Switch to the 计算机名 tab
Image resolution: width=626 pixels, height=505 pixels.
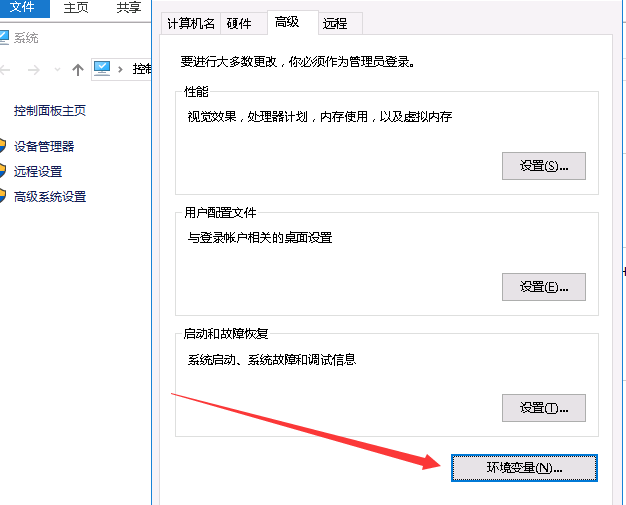tap(189, 23)
